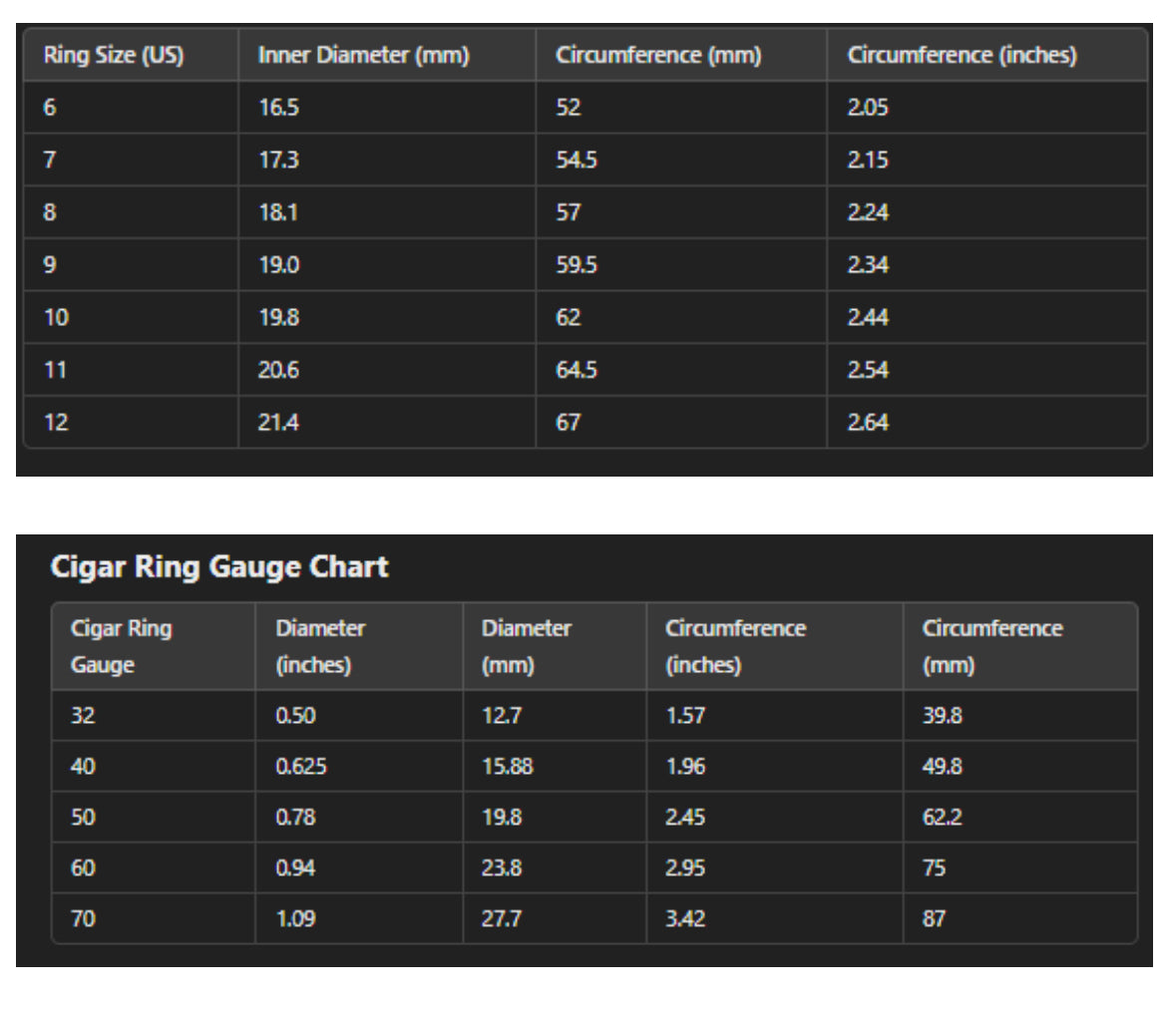
Task: Click the 67 circumference cell
Action: [x=568, y=423]
